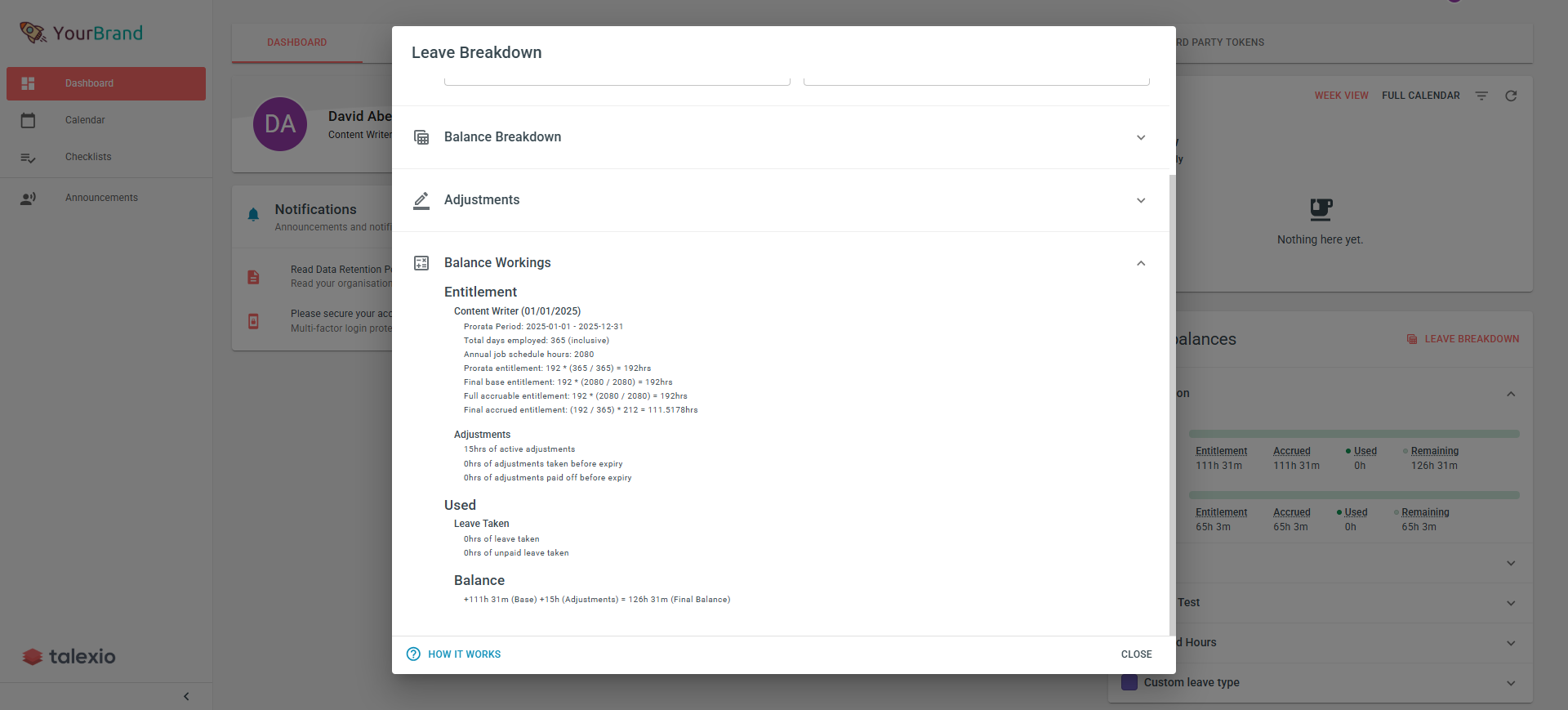Click the Adjustments pencil icon
Viewport: 1568px width, 710px height.
(x=421, y=200)
